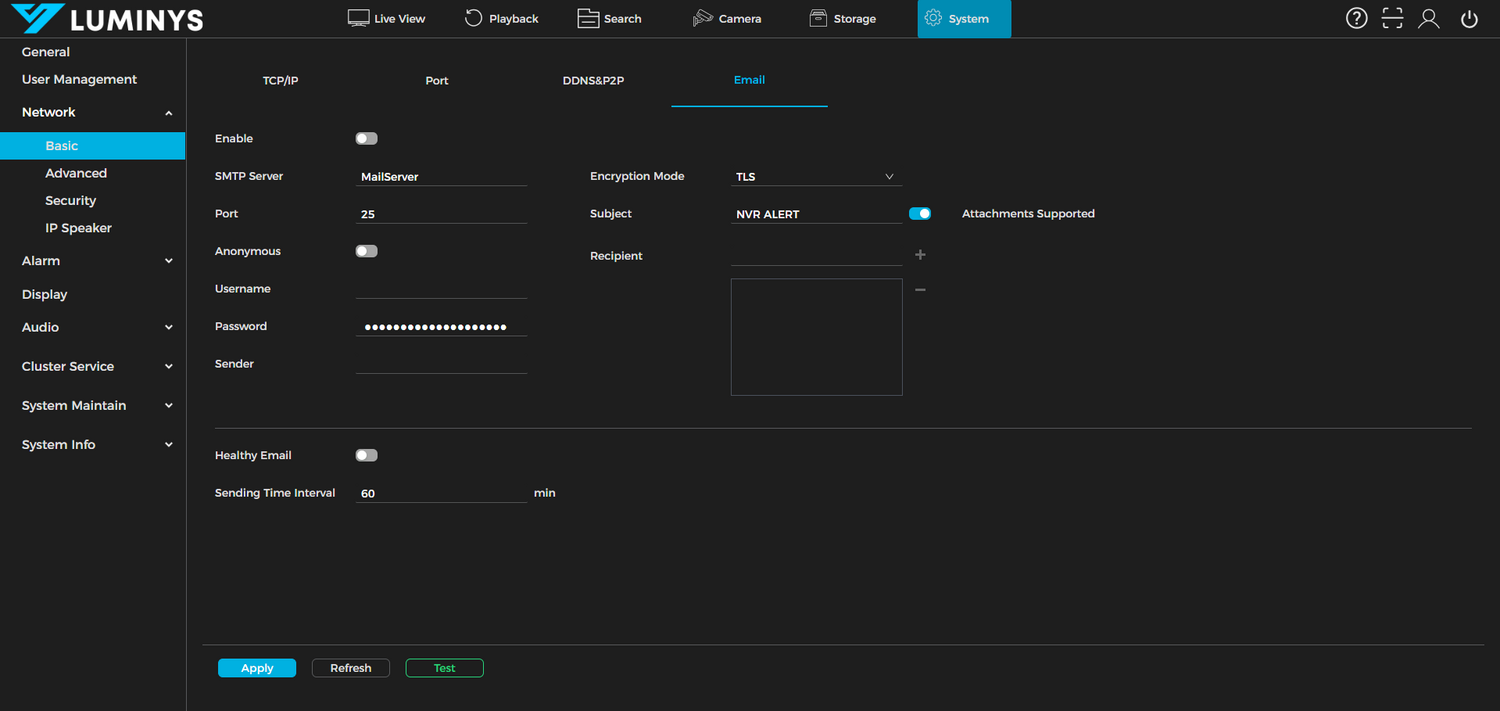Collapse the Network section in the sidebar
Screen dimensions: 1500x711
coord(169,112)
